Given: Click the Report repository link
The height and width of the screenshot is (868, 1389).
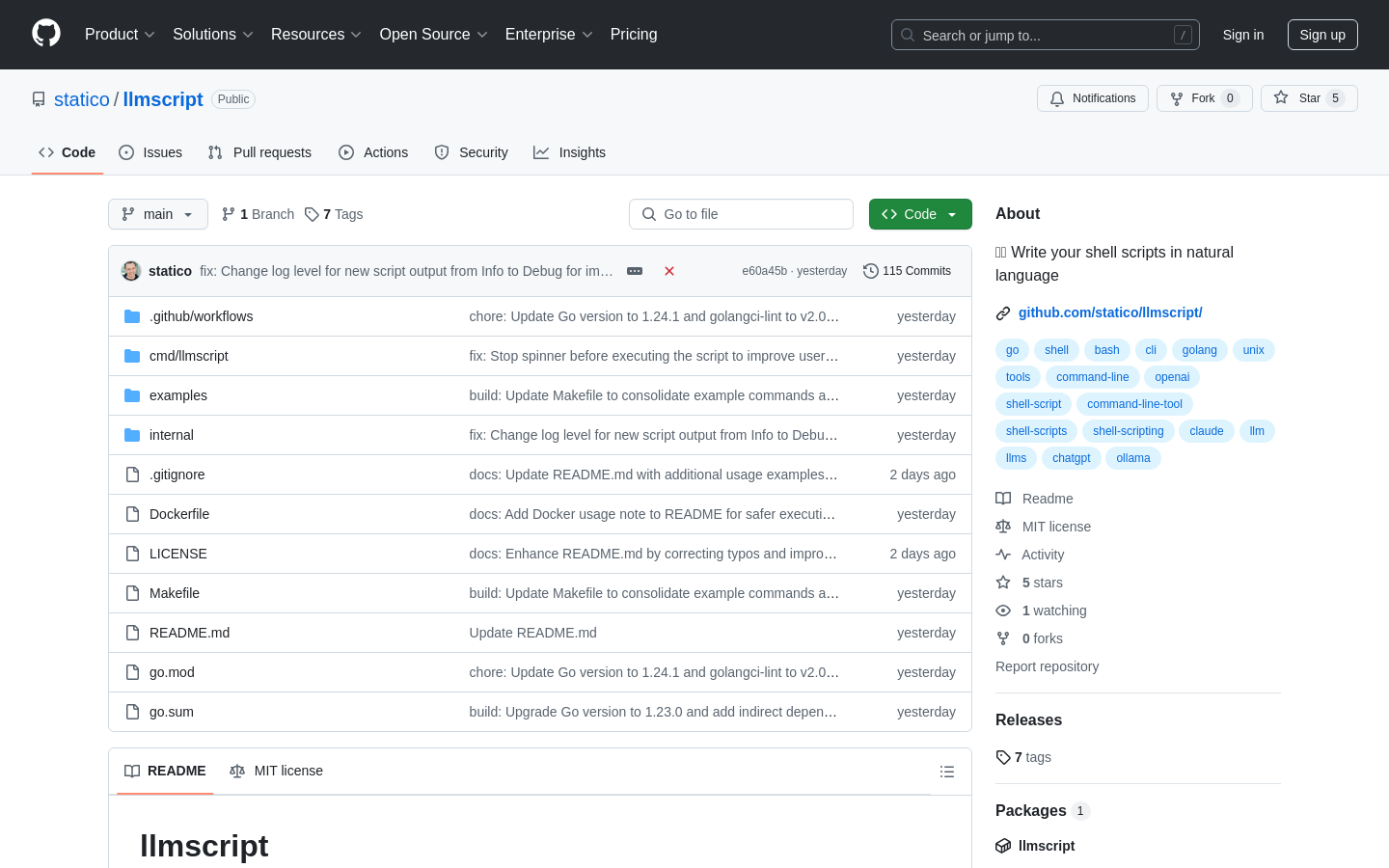Looking at the screenshot, I should tap(1047, 666).
